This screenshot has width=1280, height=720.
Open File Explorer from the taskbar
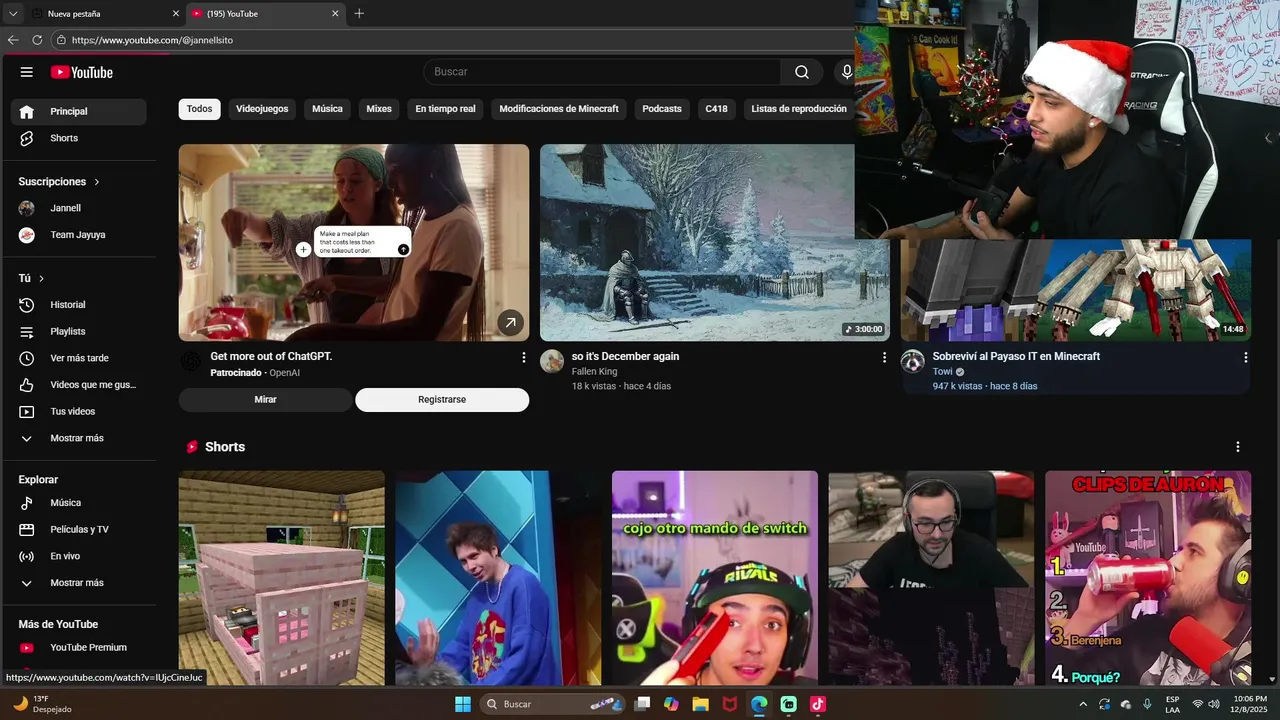(700, 704)
